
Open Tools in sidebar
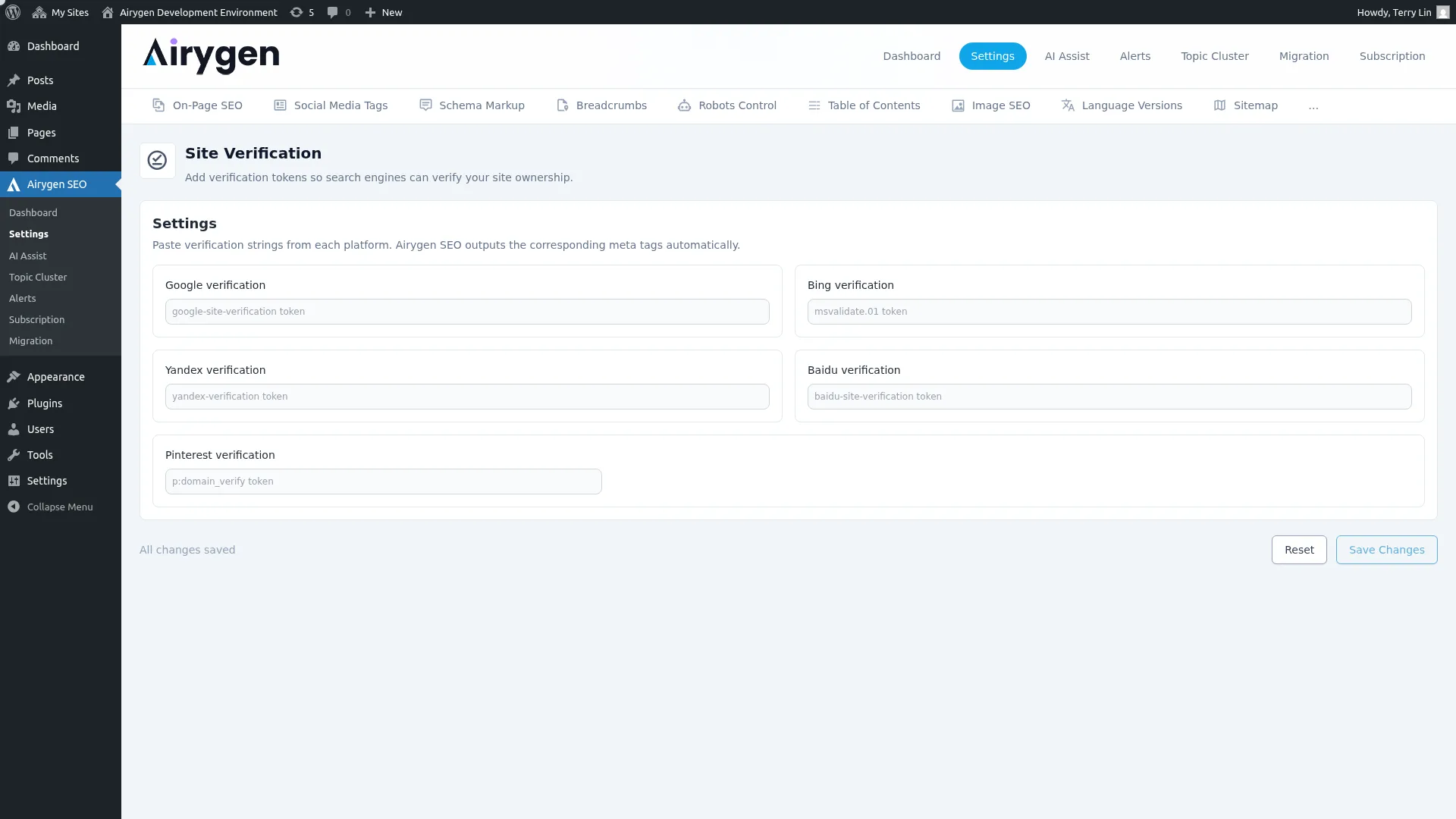click(61, 455)
